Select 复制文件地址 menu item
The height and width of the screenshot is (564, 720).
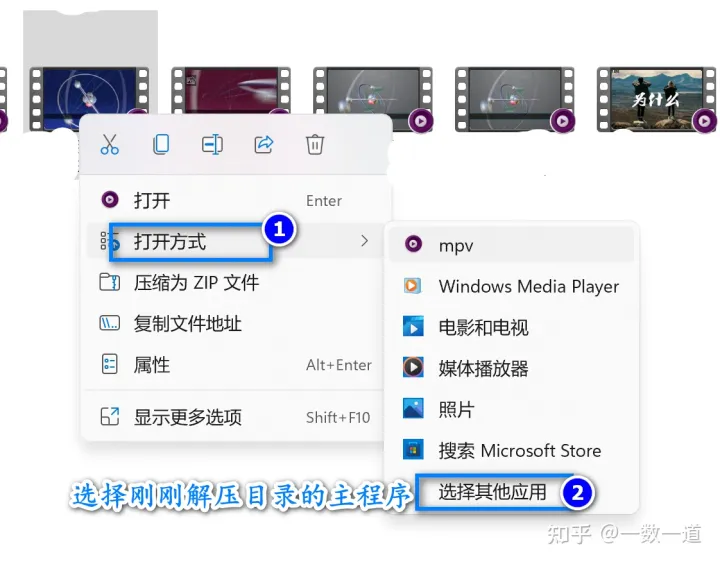pyautogui.click(x=235, y=323)
